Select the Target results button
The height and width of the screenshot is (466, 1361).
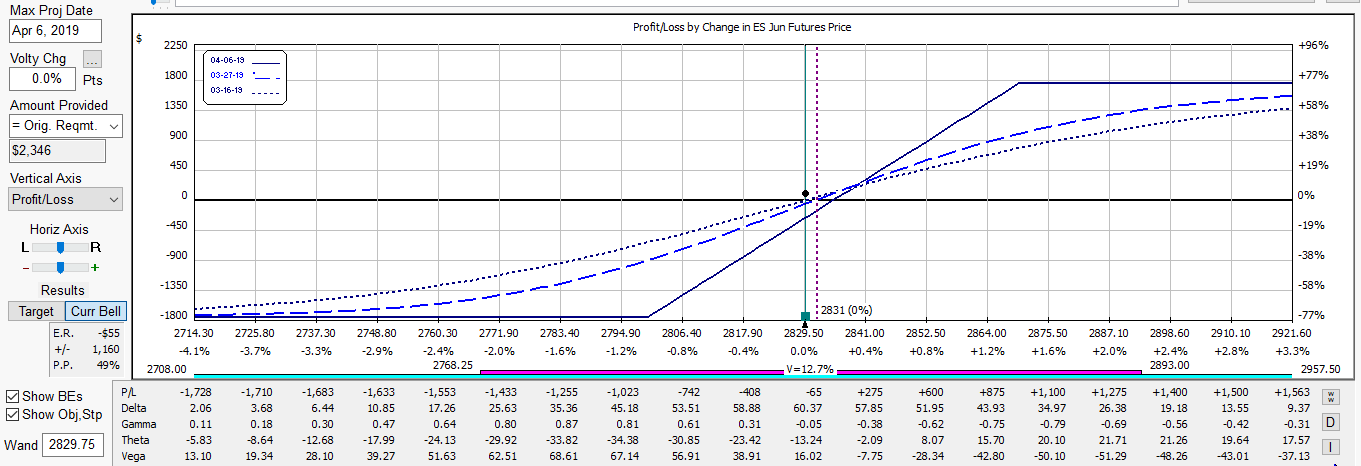click(36, 311)
